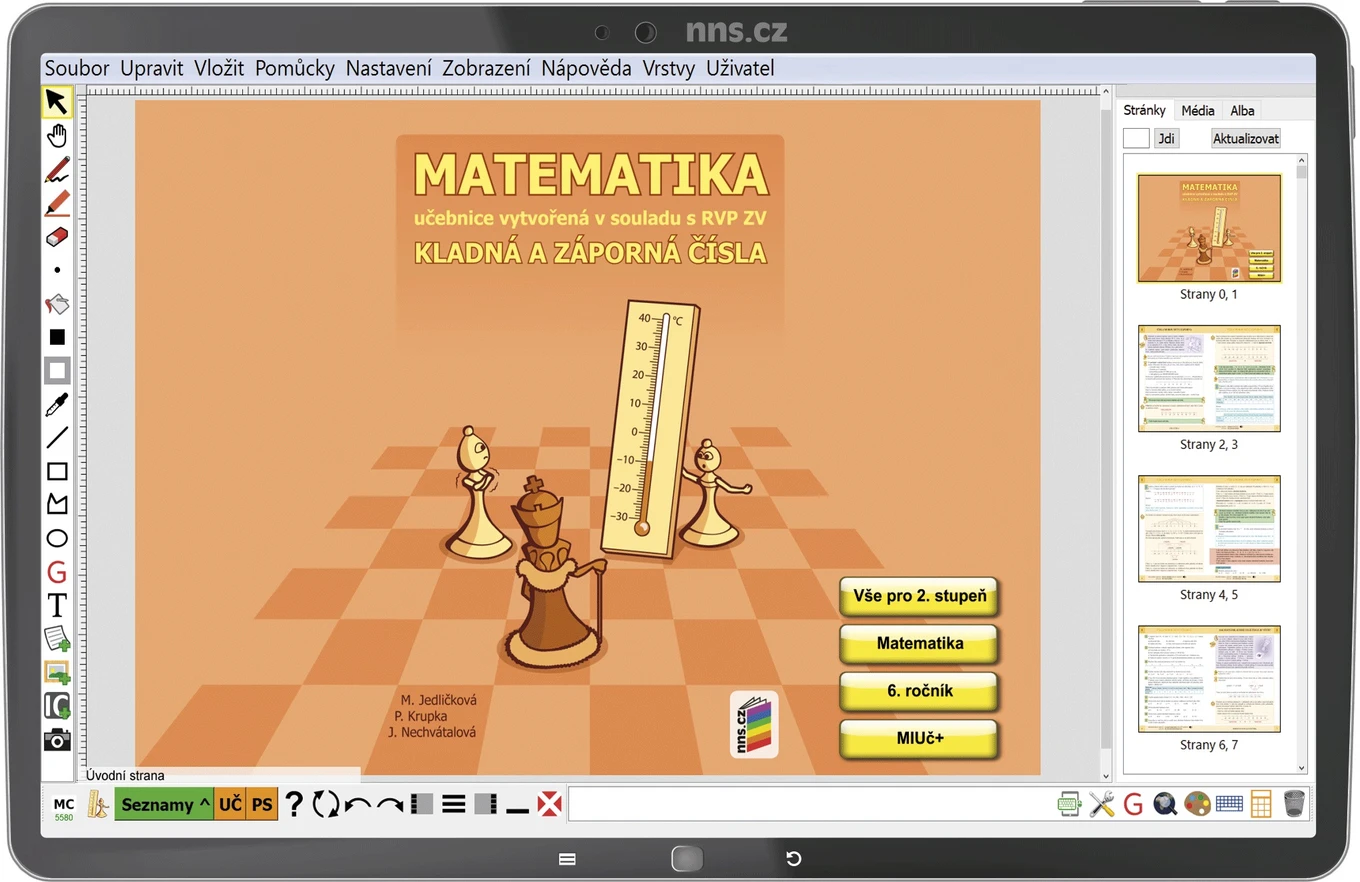The width and height of the screenshot is (1360, 882).
Task: Choose the ellipse drawing tool
Action: tap(57, 539)
